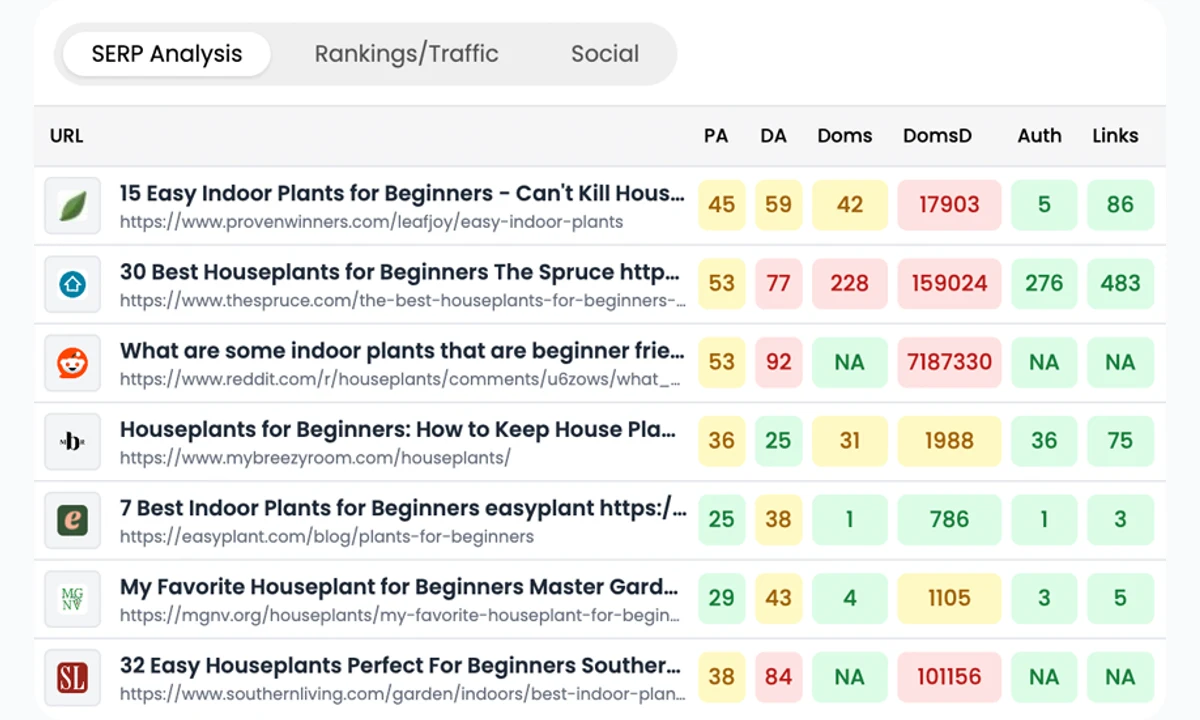Click the provenwinners.com URL text

coord(371,222)
